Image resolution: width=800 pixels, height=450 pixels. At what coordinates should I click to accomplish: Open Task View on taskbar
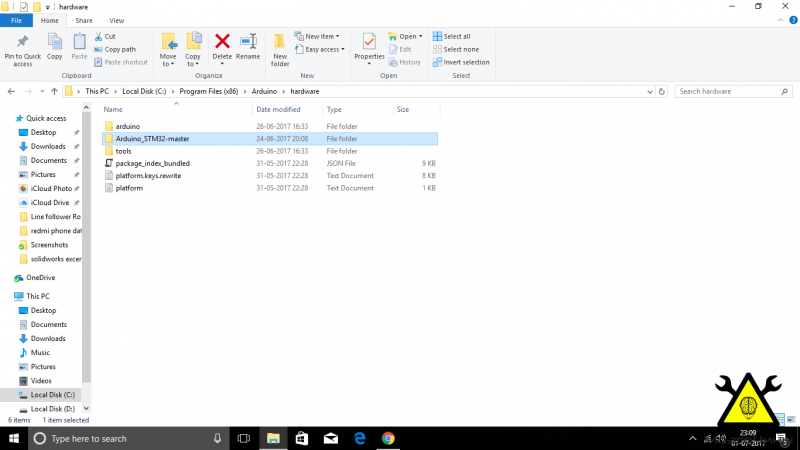[244, 438]
